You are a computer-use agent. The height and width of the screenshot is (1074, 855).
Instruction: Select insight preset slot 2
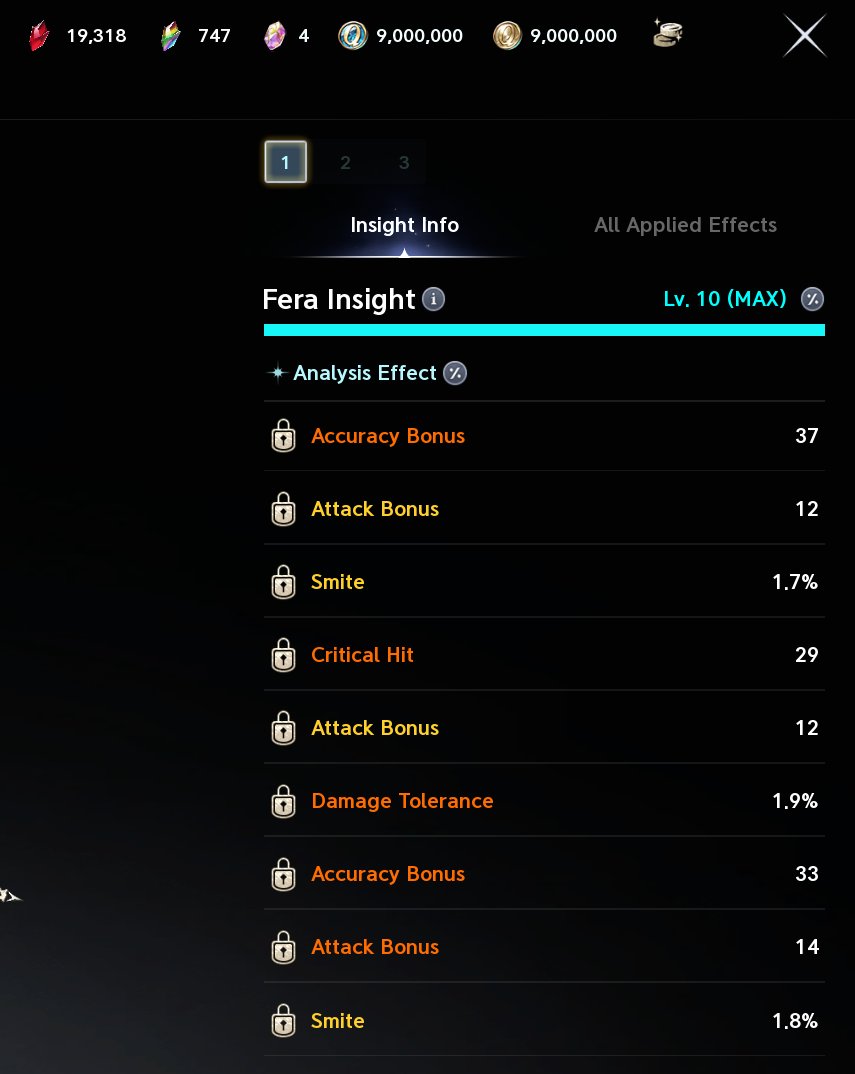pyautogui.click(x=345, y=162)
